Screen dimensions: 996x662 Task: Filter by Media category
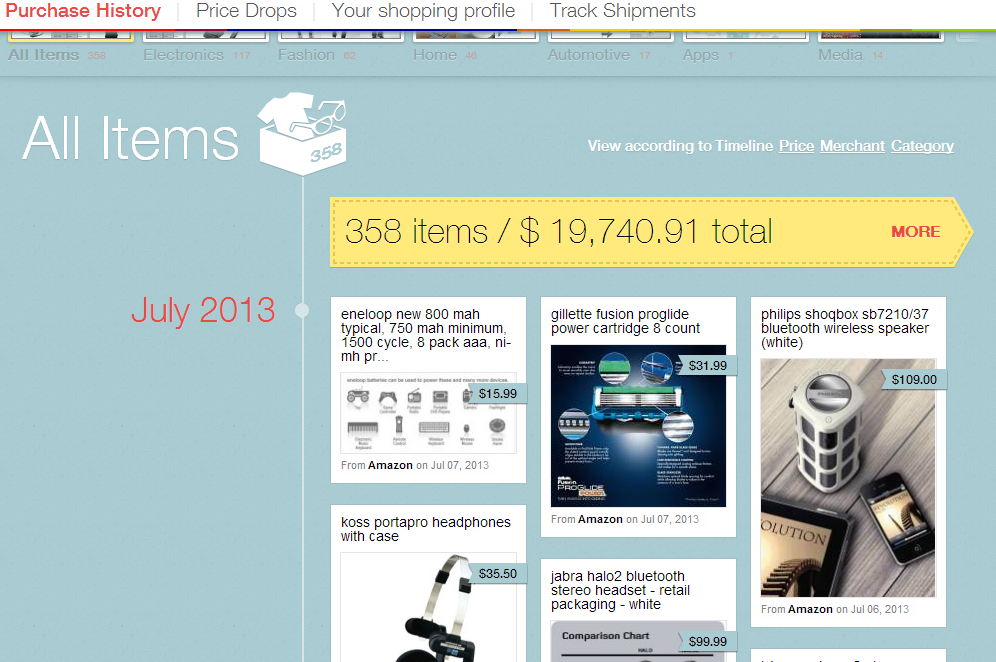pyautogui.click(x=851, y=55)
